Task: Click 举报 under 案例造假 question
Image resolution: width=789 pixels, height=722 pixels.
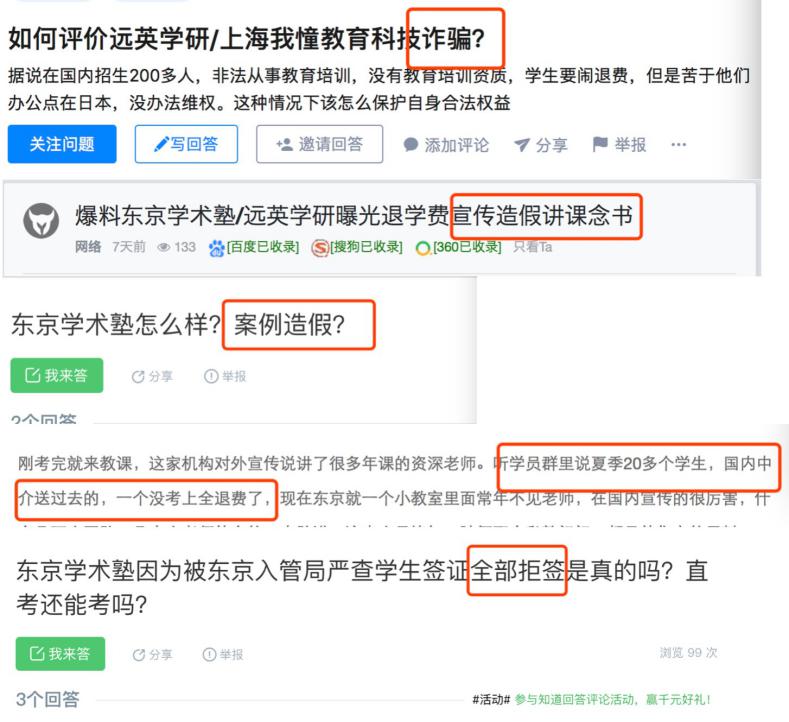Action: pyautogui.click(x=225, y=376)
